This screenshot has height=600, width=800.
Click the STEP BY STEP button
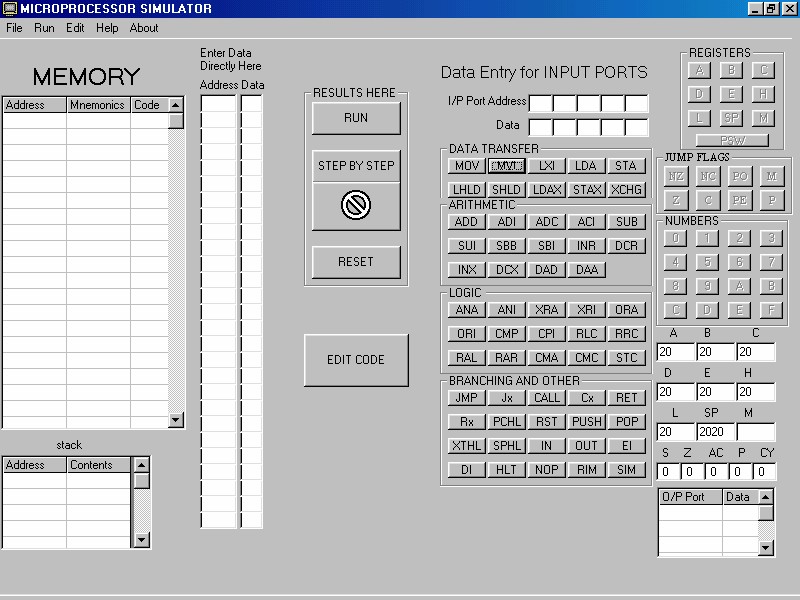pos(356,166)
